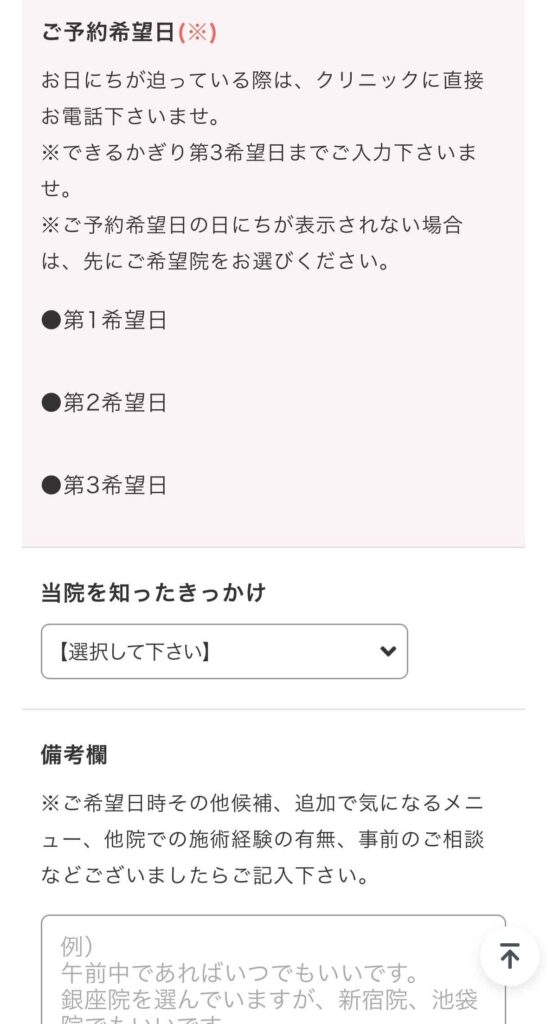Click the 当院を知ったきっかけ heading
Screen dimensions: 547x1024
click(x=153, y=593)
